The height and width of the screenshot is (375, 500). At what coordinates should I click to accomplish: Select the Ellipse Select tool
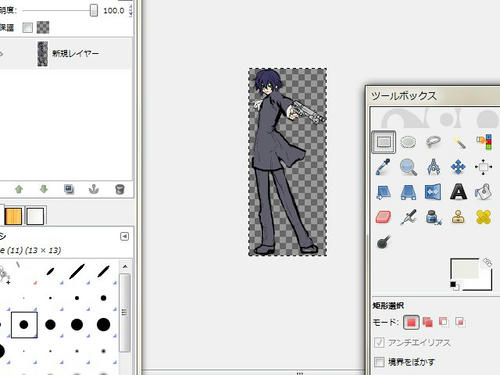coord(408,142)
